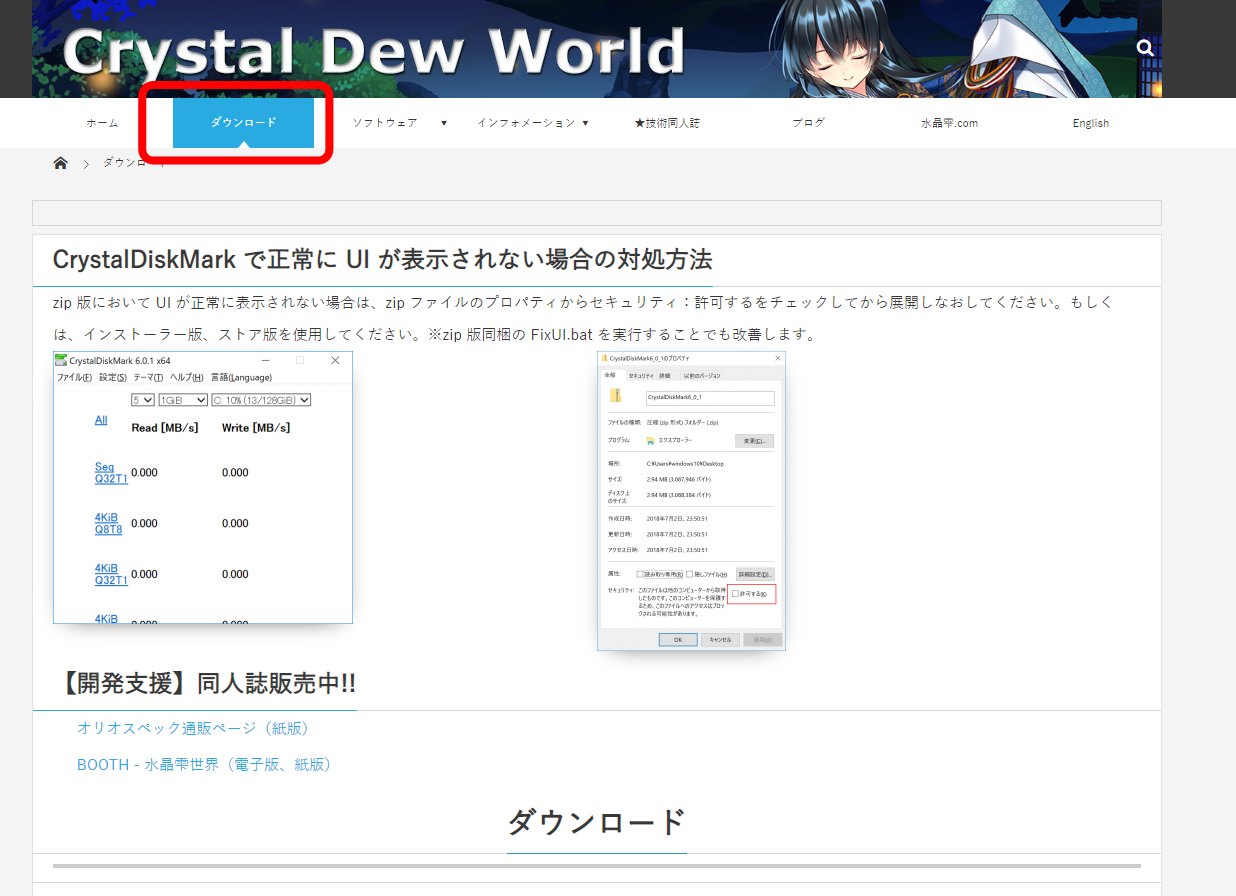Click the Explorer program icon in properties dialog
This screenshot has width=1236, height=896.
tap(651, 440)
